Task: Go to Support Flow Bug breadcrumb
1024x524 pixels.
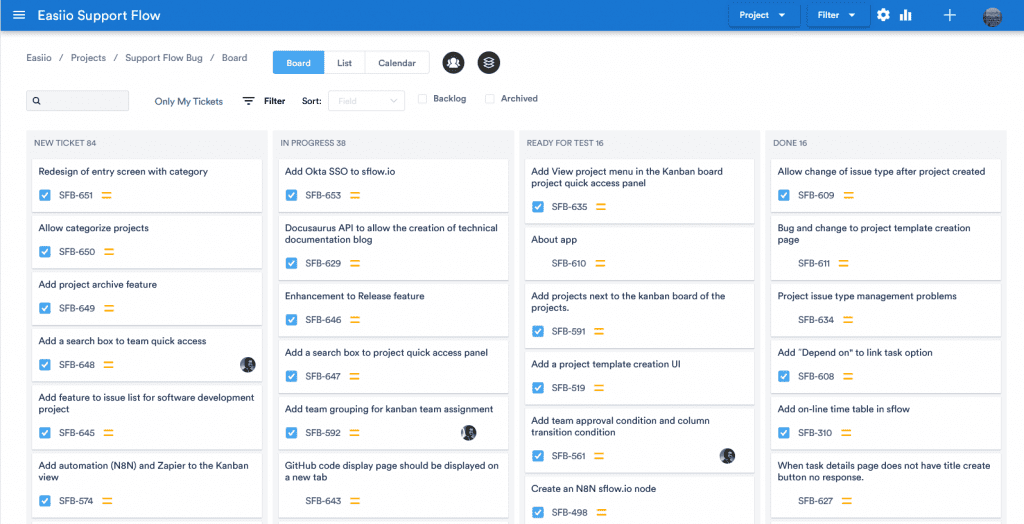Action: pos(164,57)
